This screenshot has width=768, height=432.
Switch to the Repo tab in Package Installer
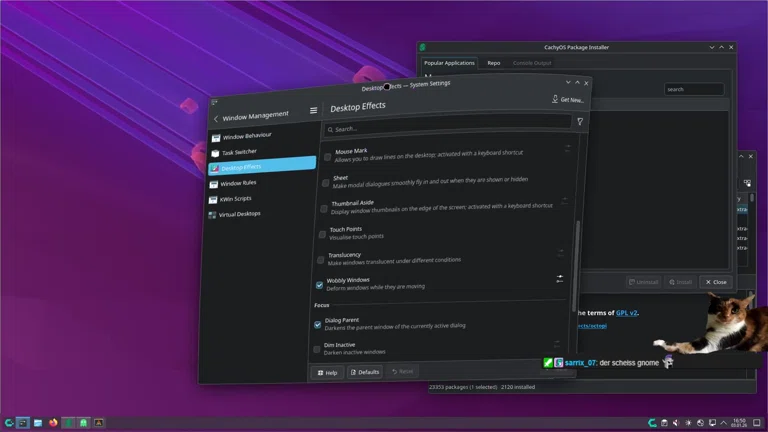point(494,63)
